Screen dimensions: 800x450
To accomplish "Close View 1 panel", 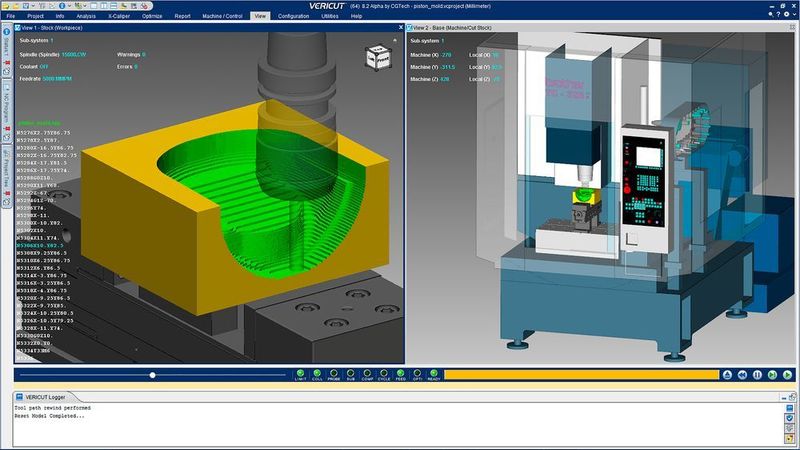I will click(x=401, y=28).
